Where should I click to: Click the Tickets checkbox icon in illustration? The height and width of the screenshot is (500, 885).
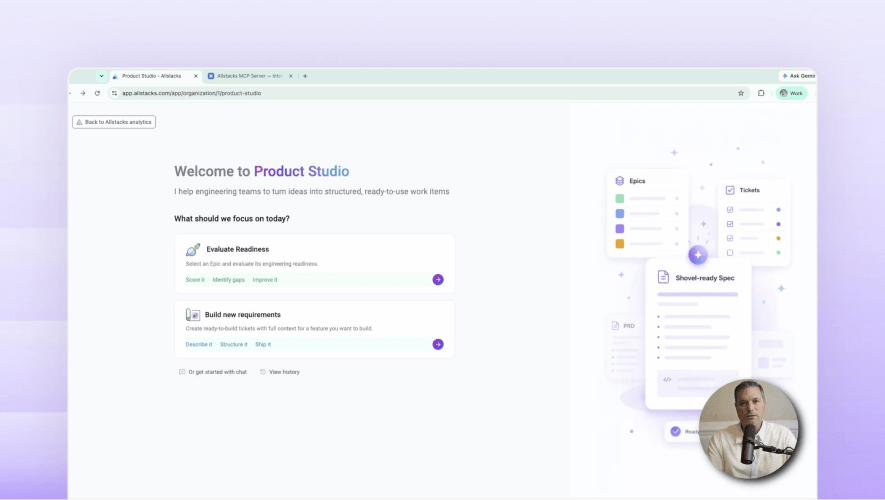[x=730, y=190]
